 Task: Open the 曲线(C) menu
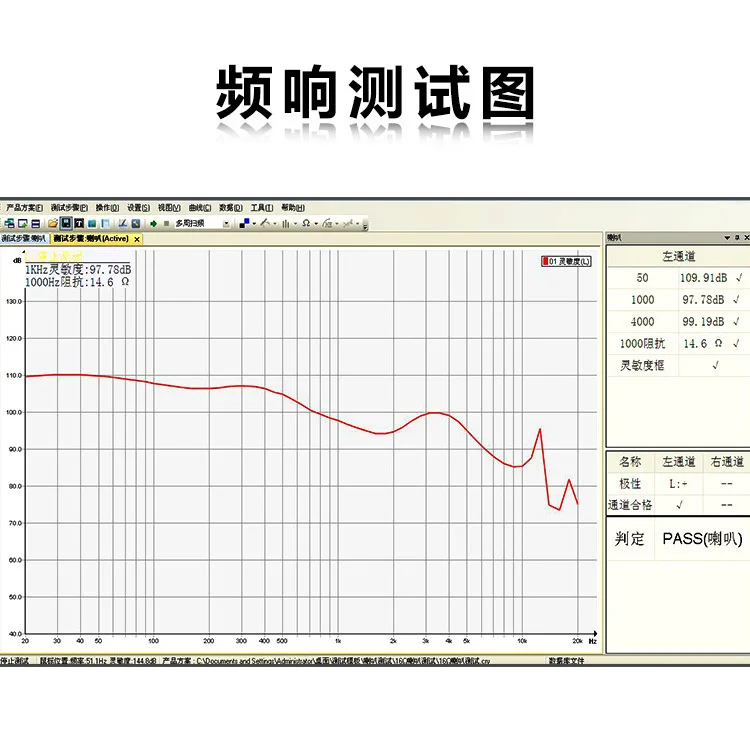click(200, 208)
